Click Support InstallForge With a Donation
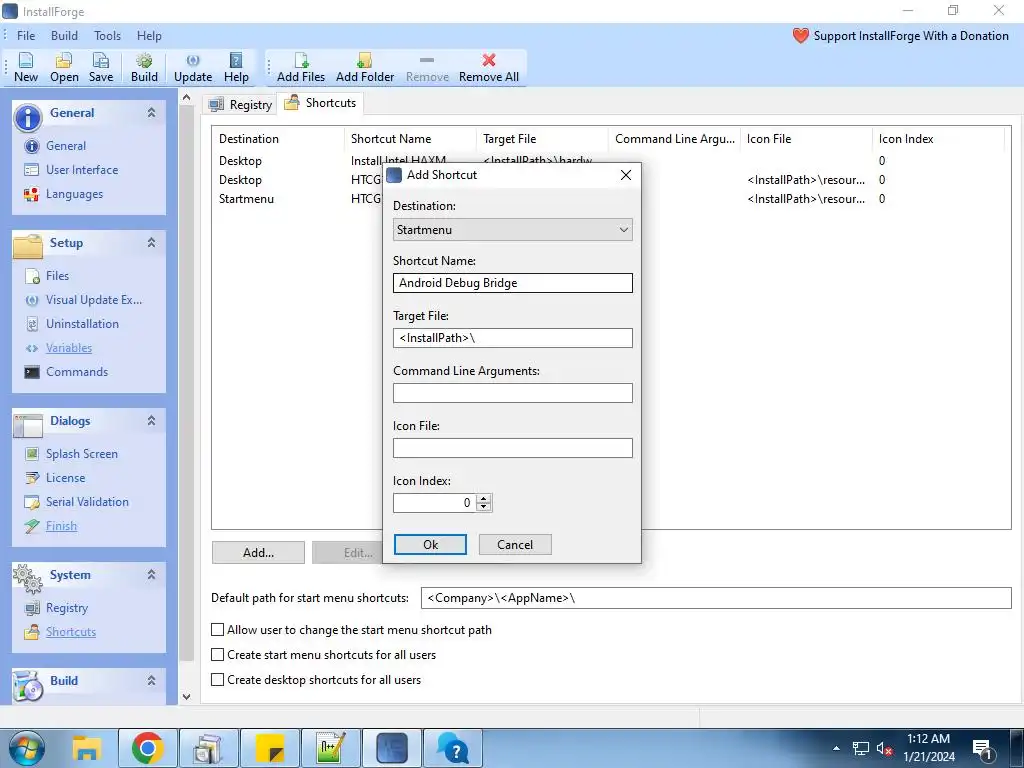 point(911,36)
